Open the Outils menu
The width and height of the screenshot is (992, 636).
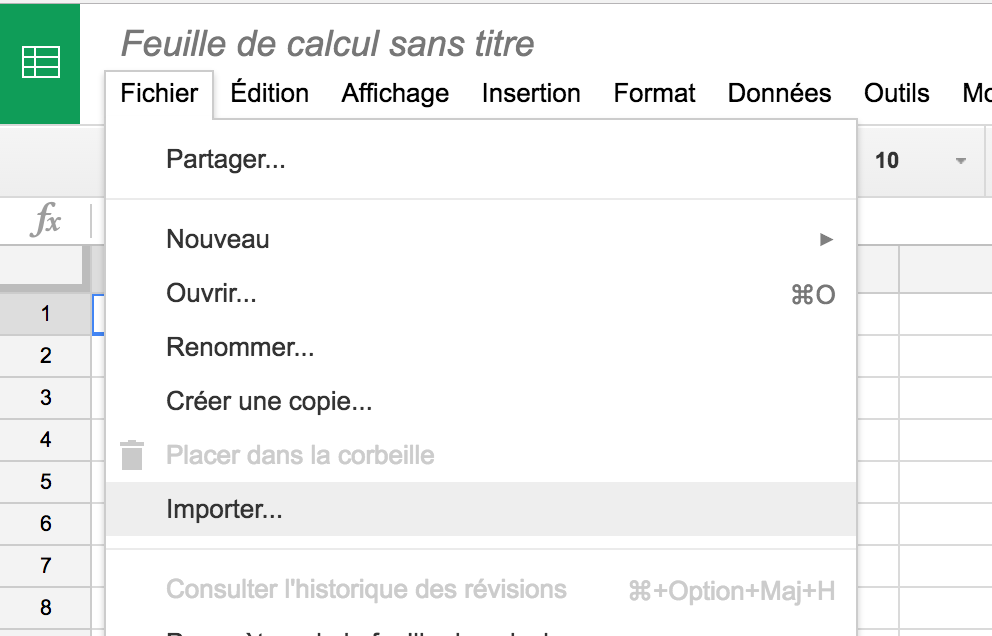[x=896, y=94]
